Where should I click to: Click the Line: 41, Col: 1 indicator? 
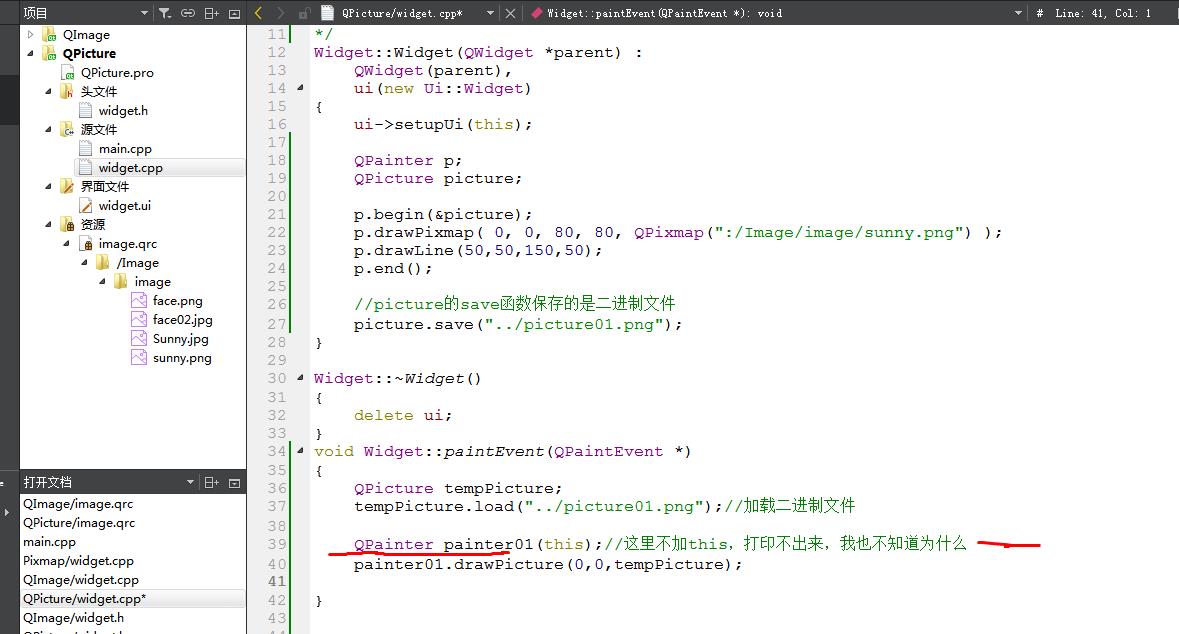point(1102,13)
